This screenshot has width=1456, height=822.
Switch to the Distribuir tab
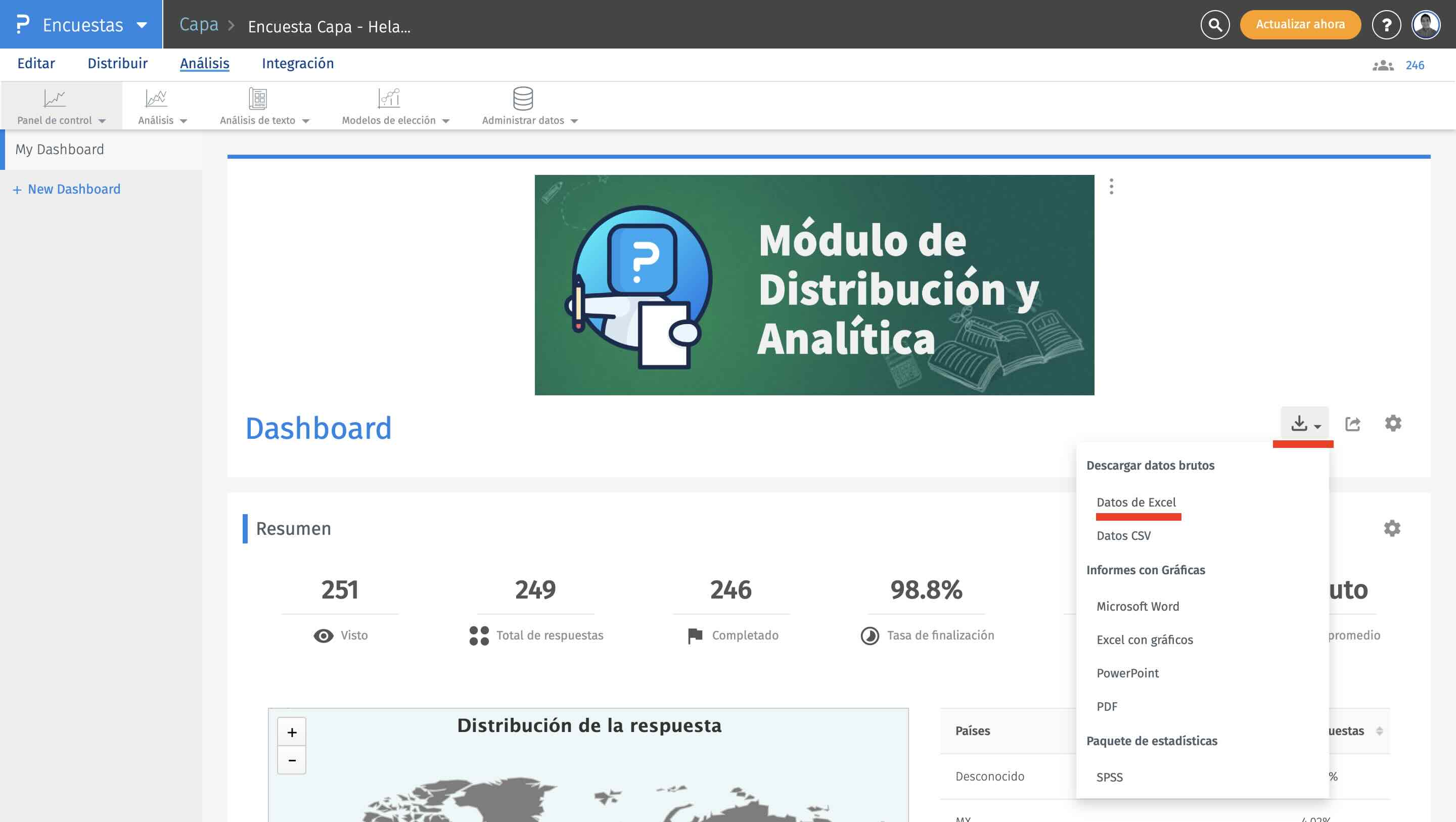(117, 63)
